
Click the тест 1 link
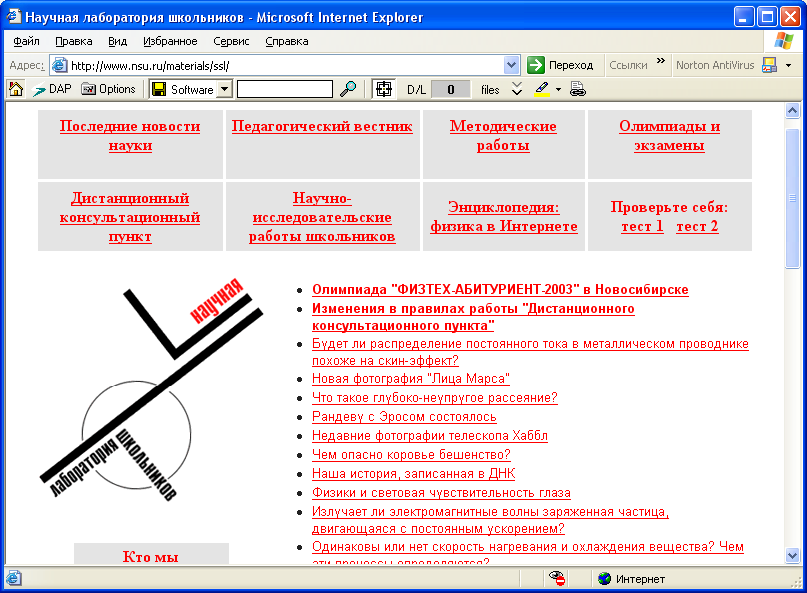pos(642,226)
